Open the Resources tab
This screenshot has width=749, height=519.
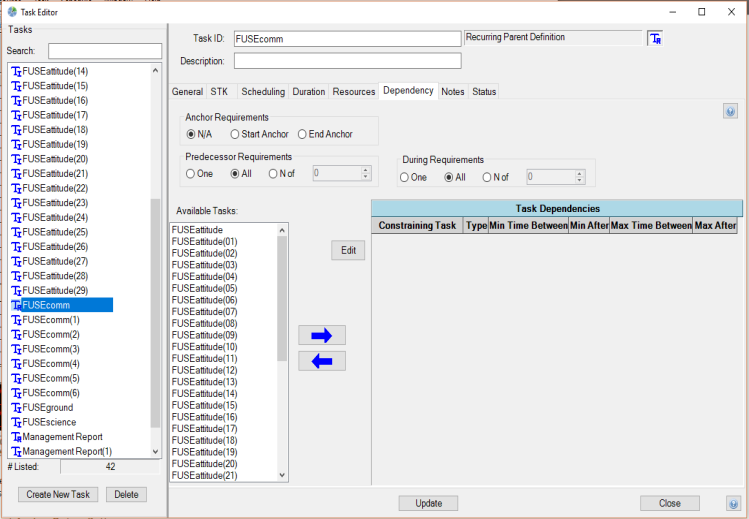coord(354,92)
